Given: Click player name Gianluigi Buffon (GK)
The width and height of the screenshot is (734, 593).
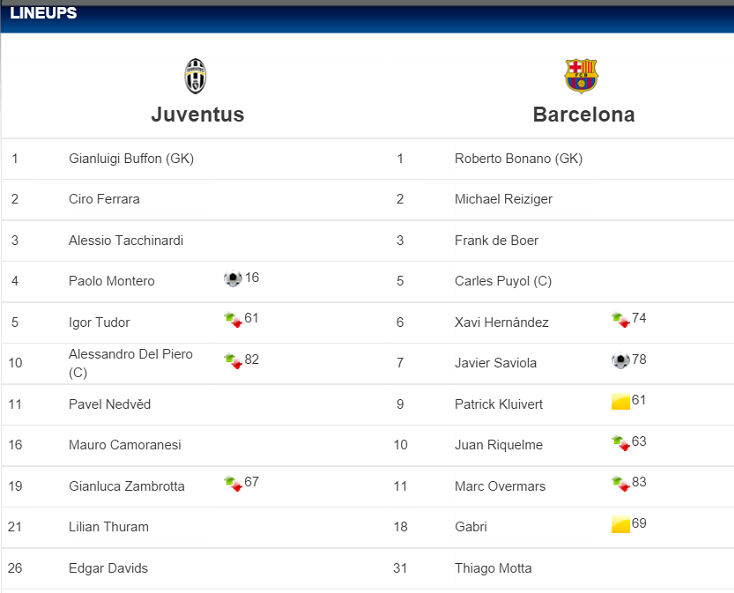Looking at the screenshot, I should pyautogui.click(x=131, y=158).
